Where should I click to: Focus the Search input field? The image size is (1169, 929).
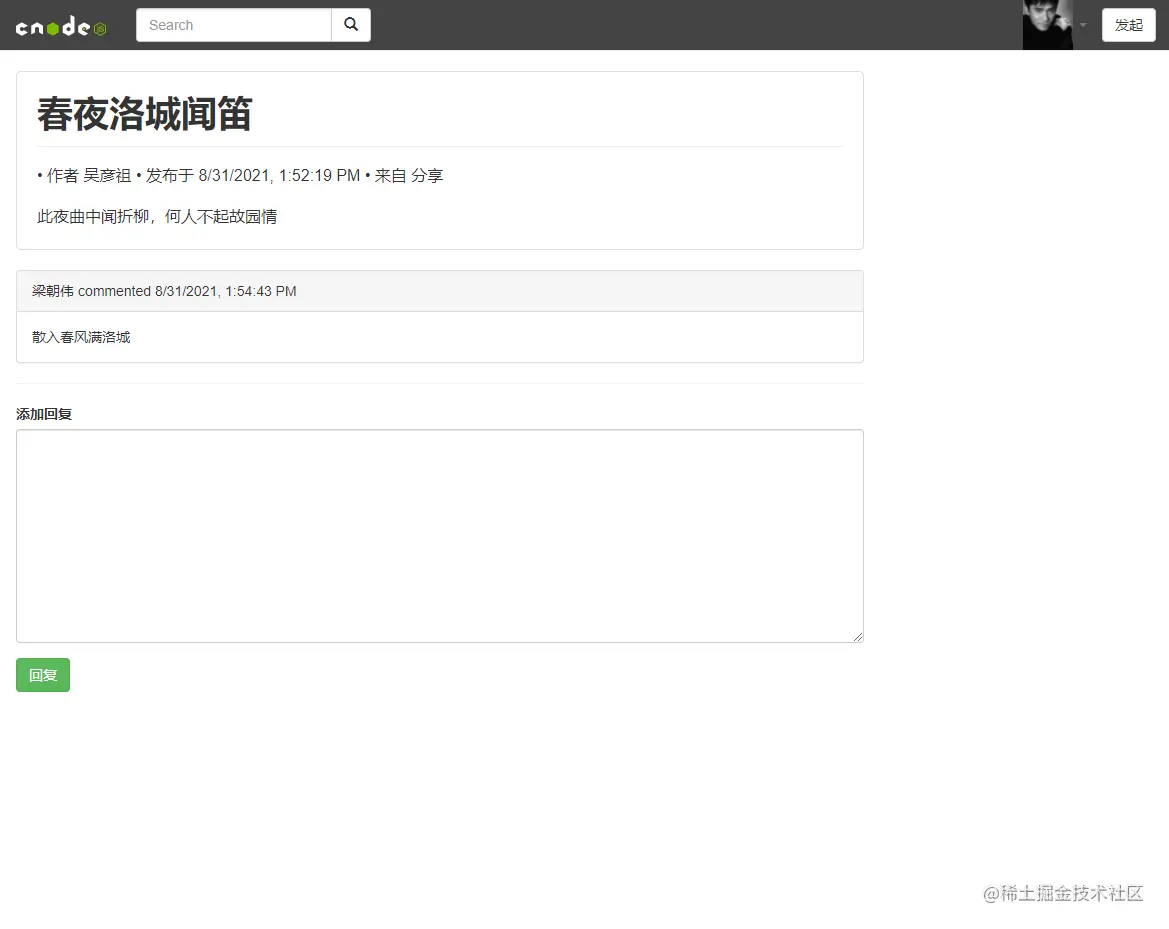234,25
